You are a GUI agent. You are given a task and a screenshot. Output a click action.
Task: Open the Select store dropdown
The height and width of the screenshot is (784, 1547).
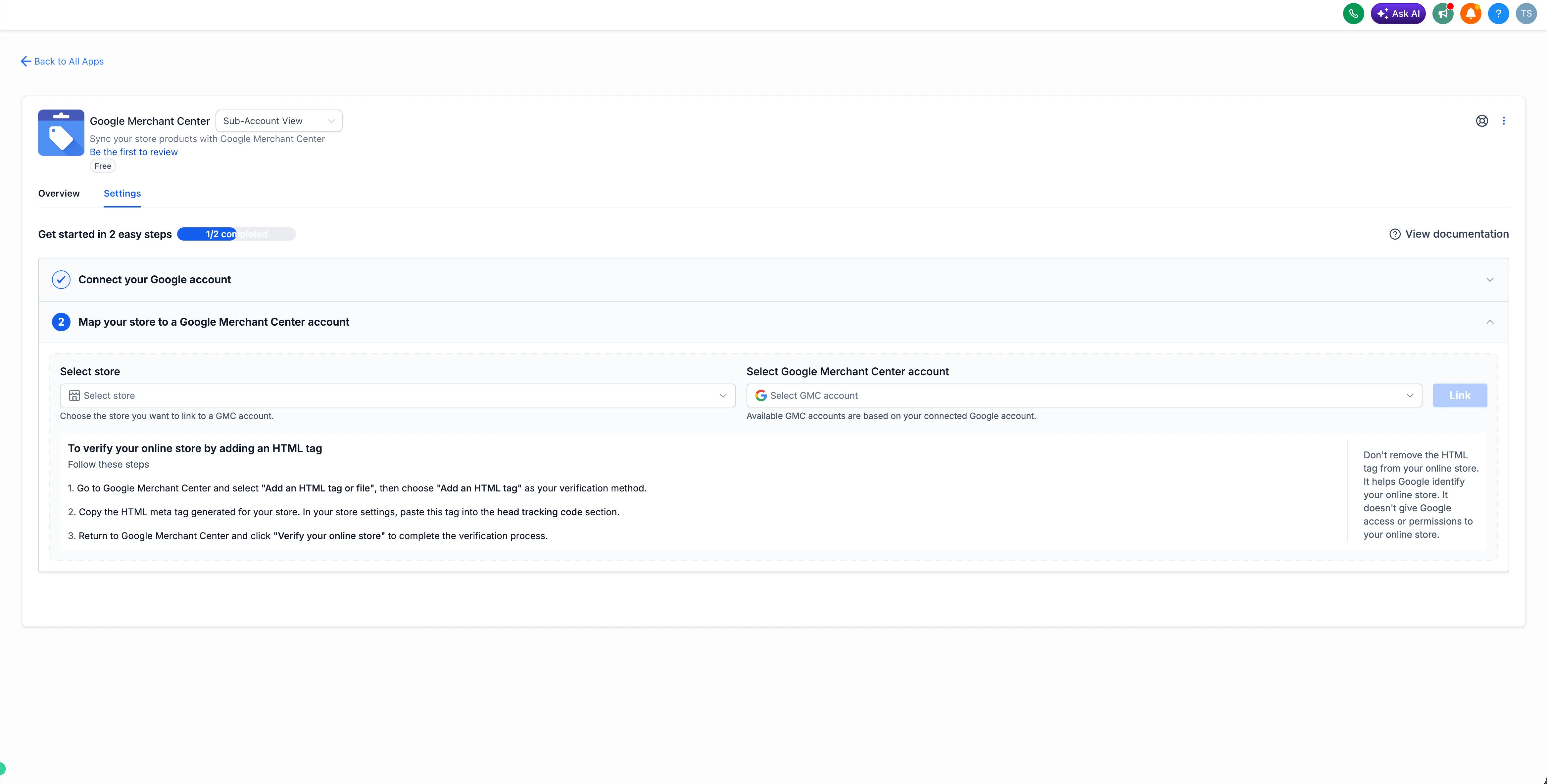(398, 395)
